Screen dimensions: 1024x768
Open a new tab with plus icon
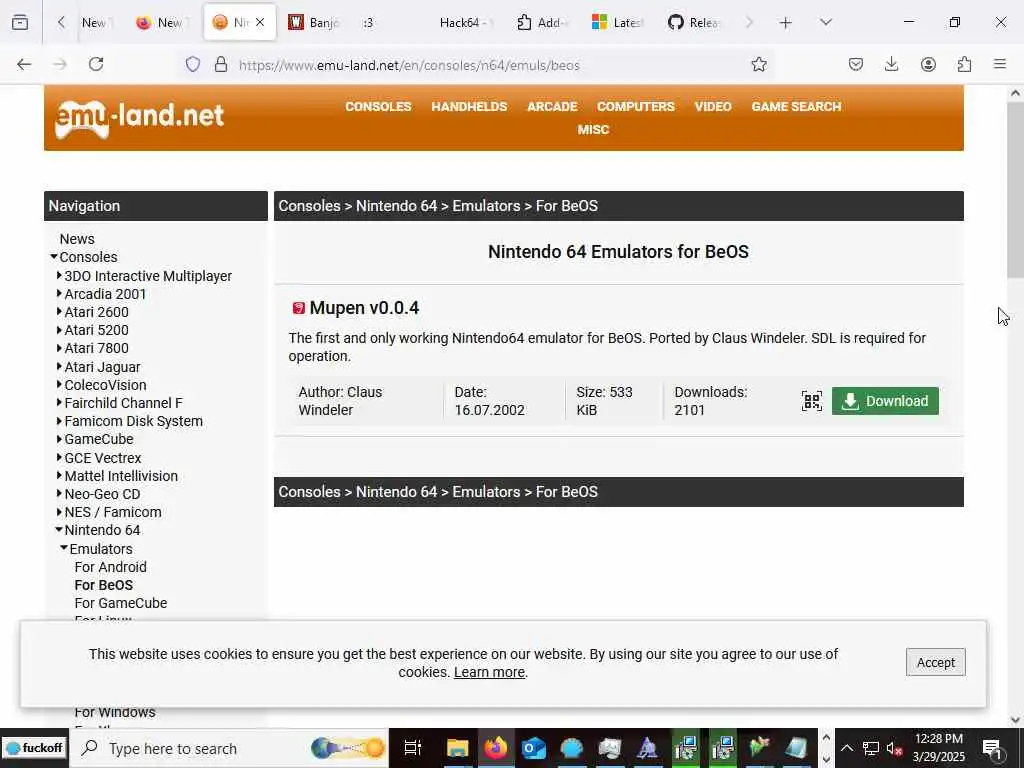786,23
